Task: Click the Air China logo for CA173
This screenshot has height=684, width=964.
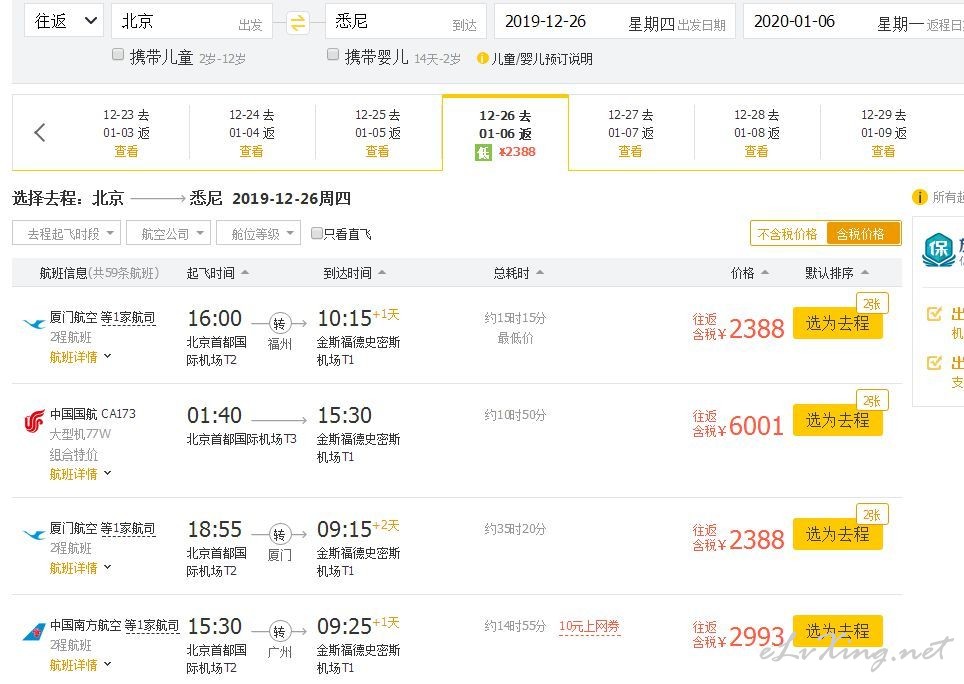Action: point(34,422)
